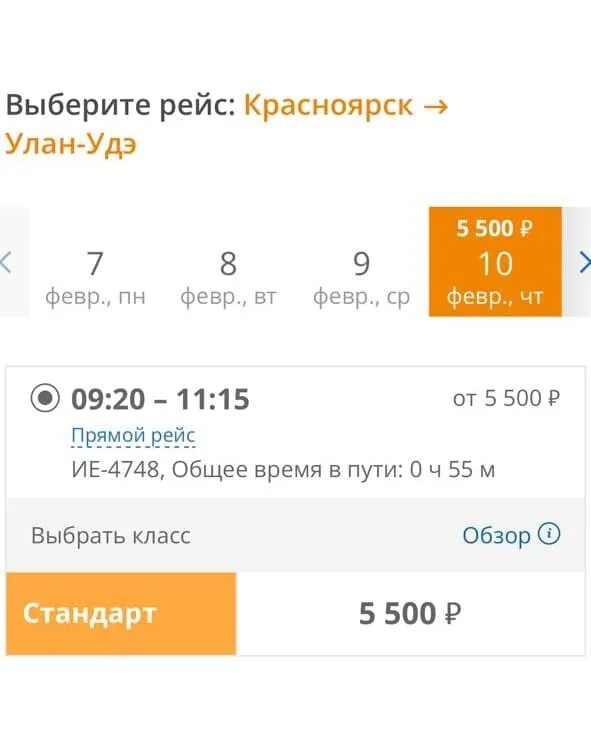This screenshot has width=591, height=739.
Task: Click the flight time 09:20 – 11:15
Action: pyautogui.click(x=160, y=399)
